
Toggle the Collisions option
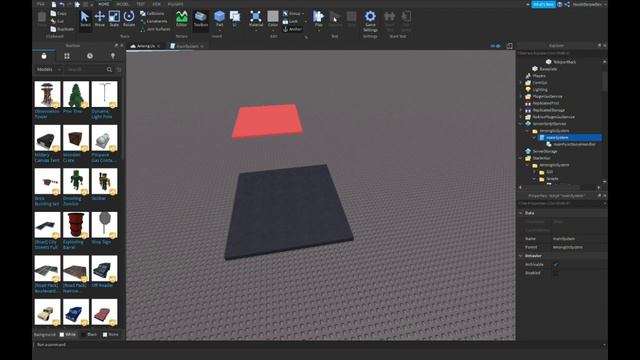point(152,13)
